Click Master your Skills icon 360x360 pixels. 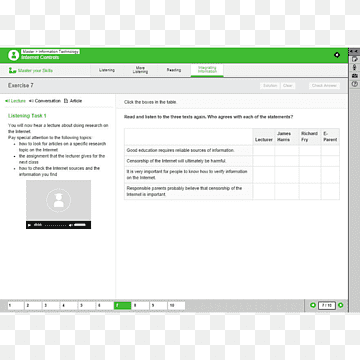12,70
